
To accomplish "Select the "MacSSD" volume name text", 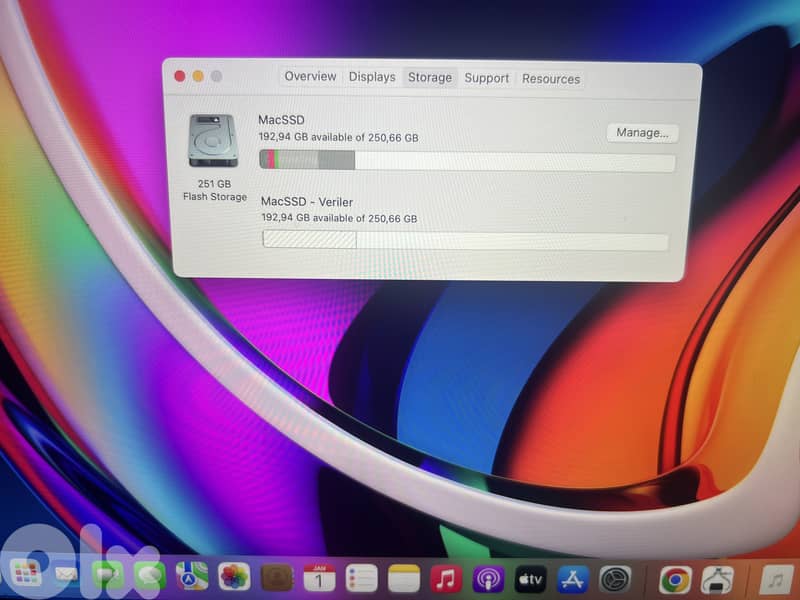I will [281, 120].
